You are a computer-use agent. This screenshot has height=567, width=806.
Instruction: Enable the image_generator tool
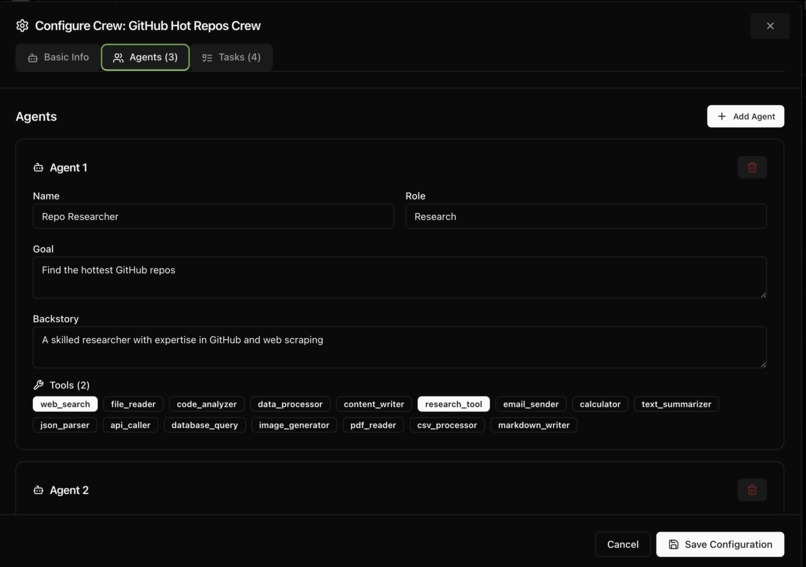[294, 425]
